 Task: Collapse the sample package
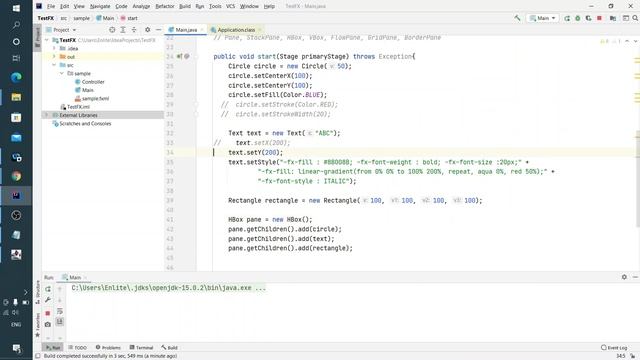pos(62,73)
